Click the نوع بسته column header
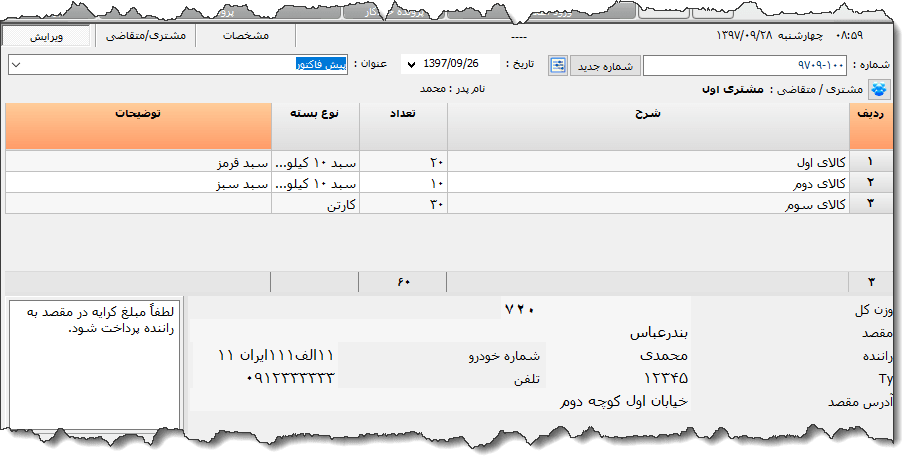The width and height of the screenshot is (903, 456). 315,126
